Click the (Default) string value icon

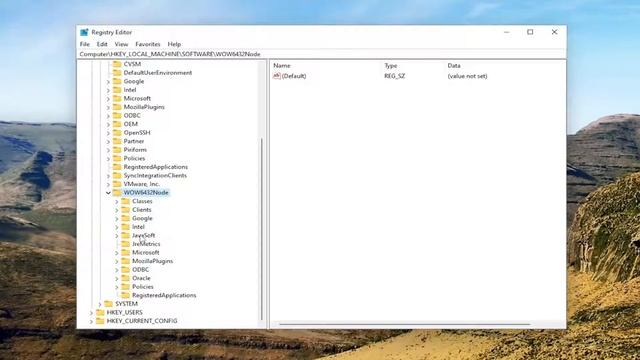click(277, 76)
